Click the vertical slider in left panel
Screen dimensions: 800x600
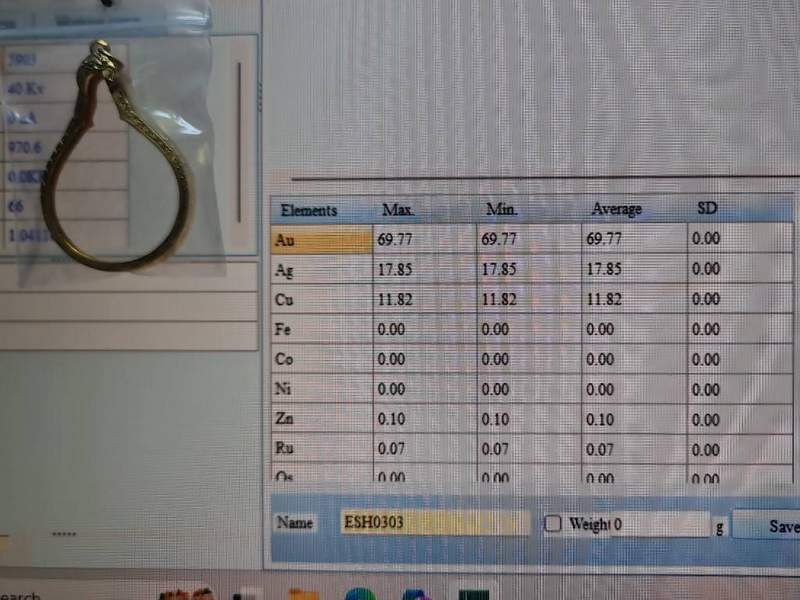[239, 140]
